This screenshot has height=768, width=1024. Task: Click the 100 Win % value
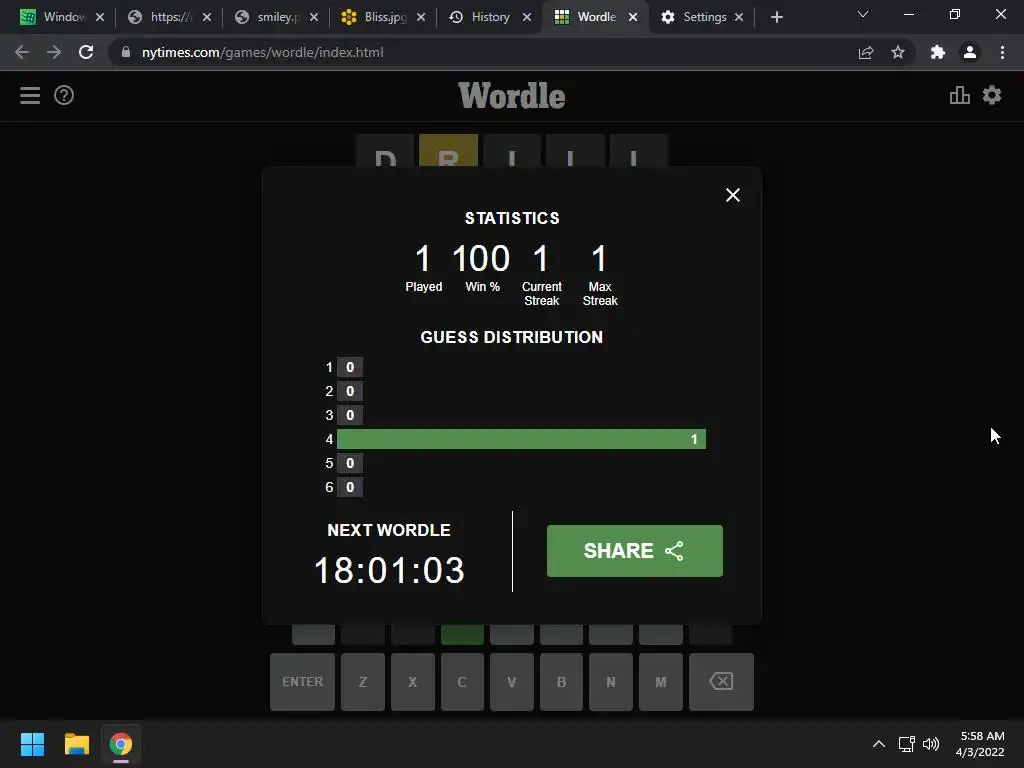(481, 259)
